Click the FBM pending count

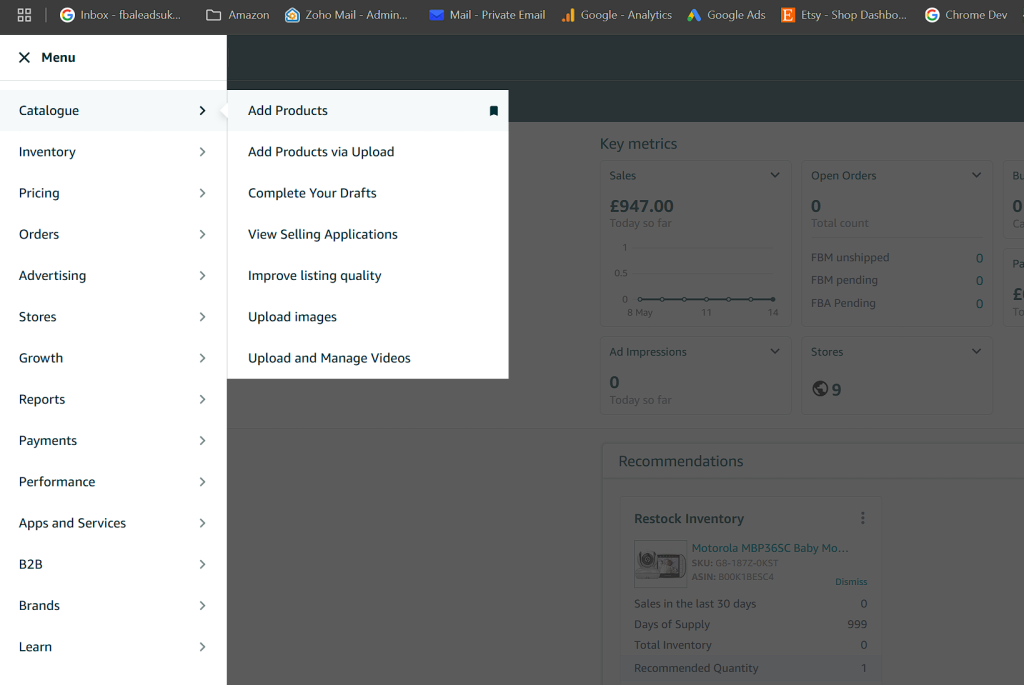(979, 281)
